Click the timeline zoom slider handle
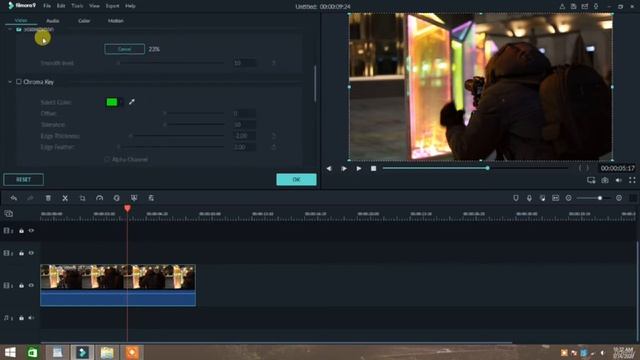640x360 pixels. coord(600,198)
